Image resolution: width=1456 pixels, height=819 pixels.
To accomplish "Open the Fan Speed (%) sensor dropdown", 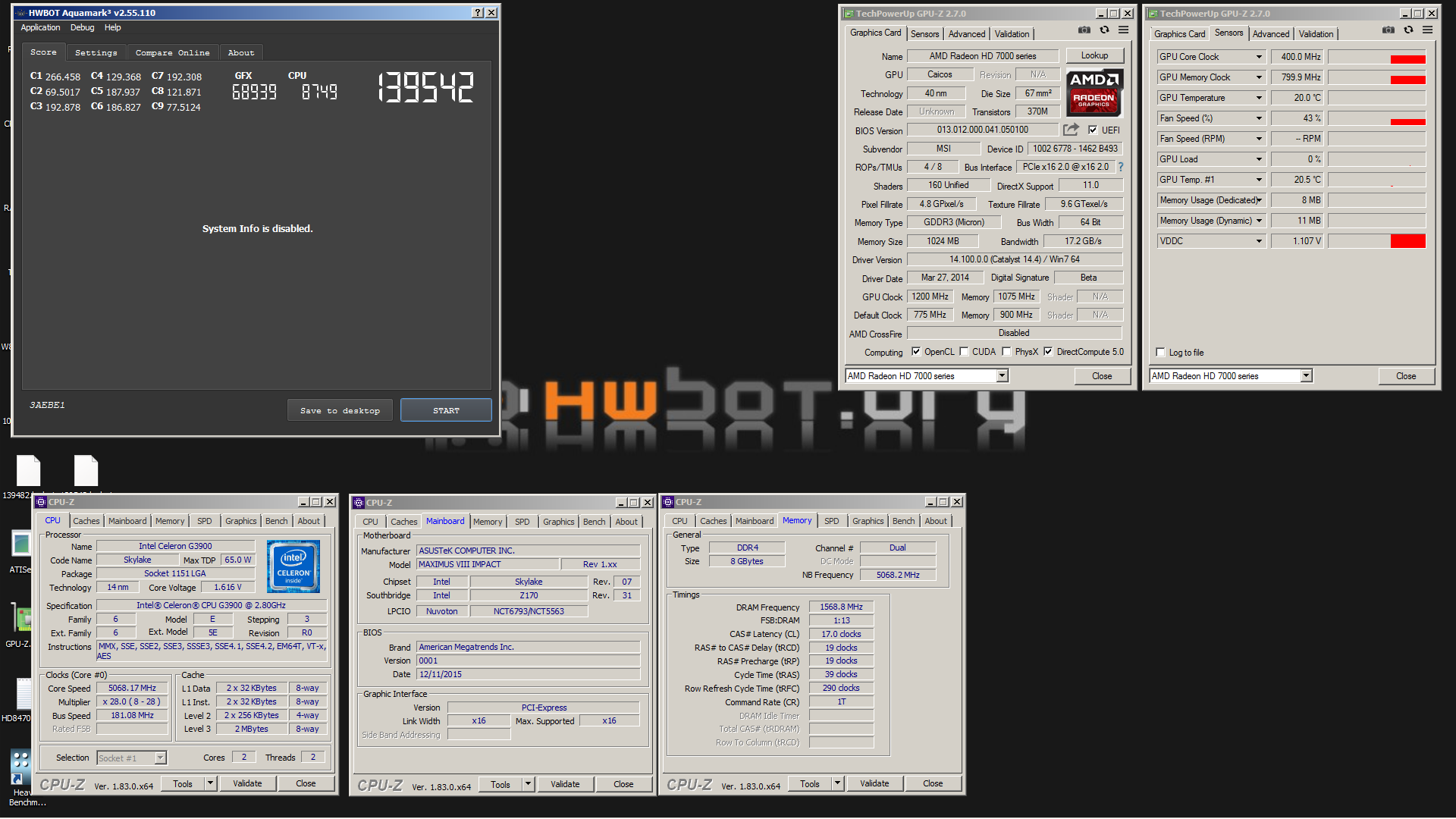I will pos(1259,118).
